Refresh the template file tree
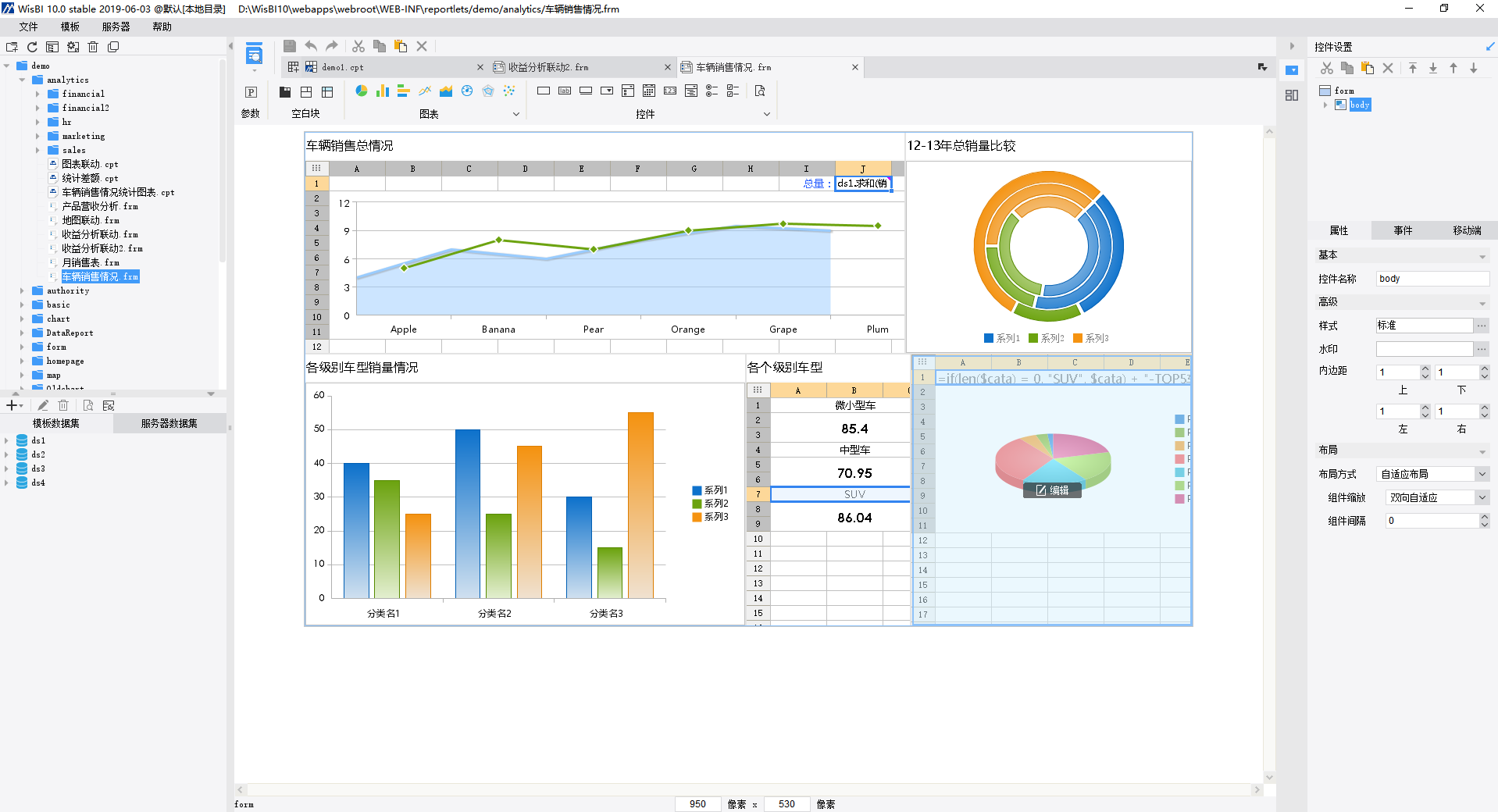Viewport: 1498px width, 812px height. [x=32, y=47]
